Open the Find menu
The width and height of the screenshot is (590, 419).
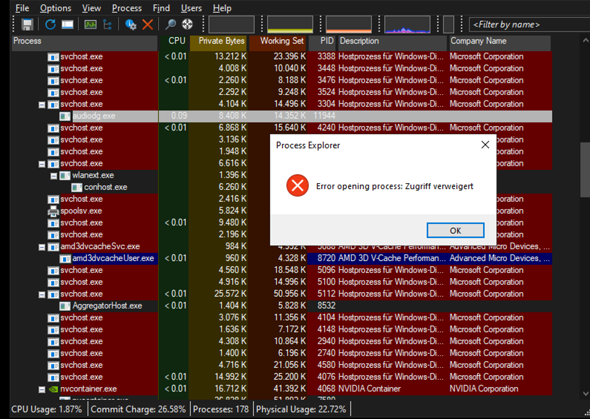[x=161, y=8]
